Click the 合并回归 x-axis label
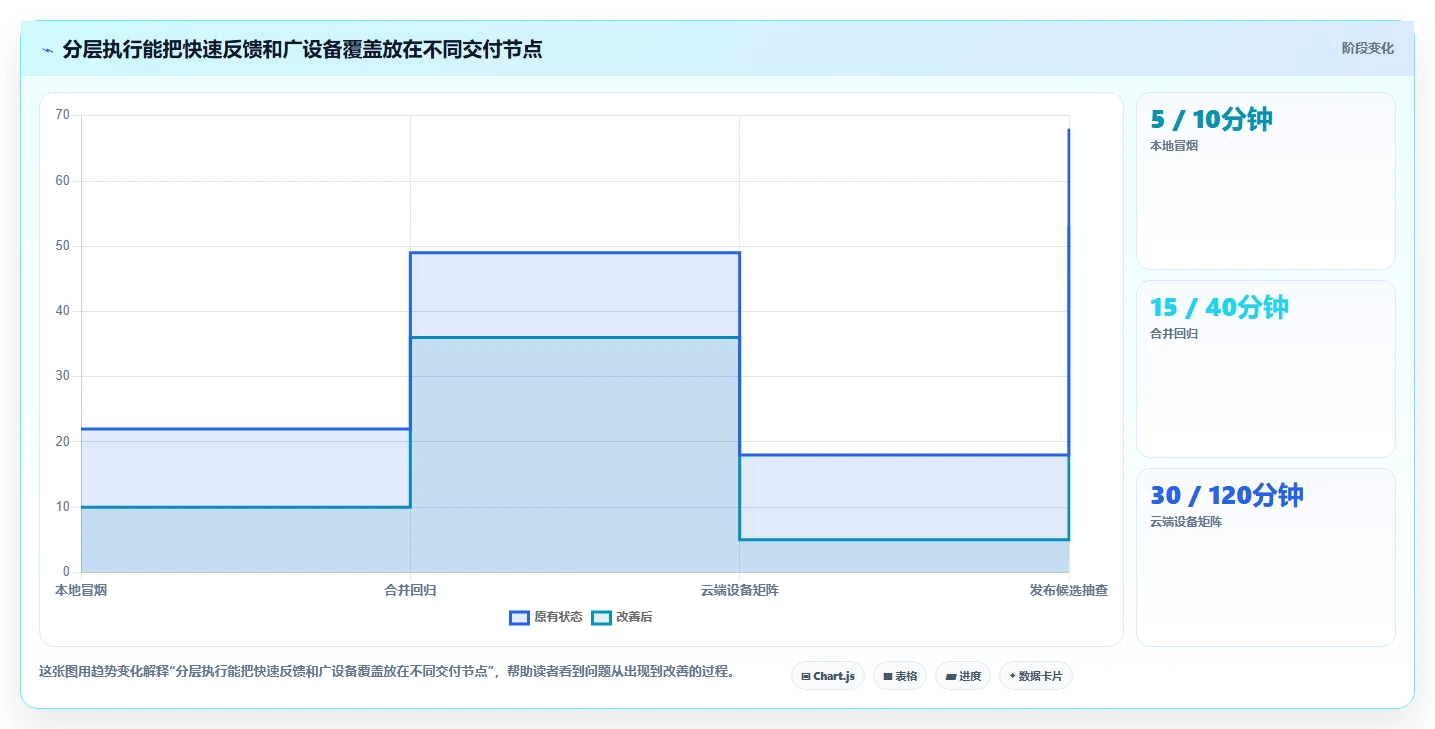 pos(410,590)
